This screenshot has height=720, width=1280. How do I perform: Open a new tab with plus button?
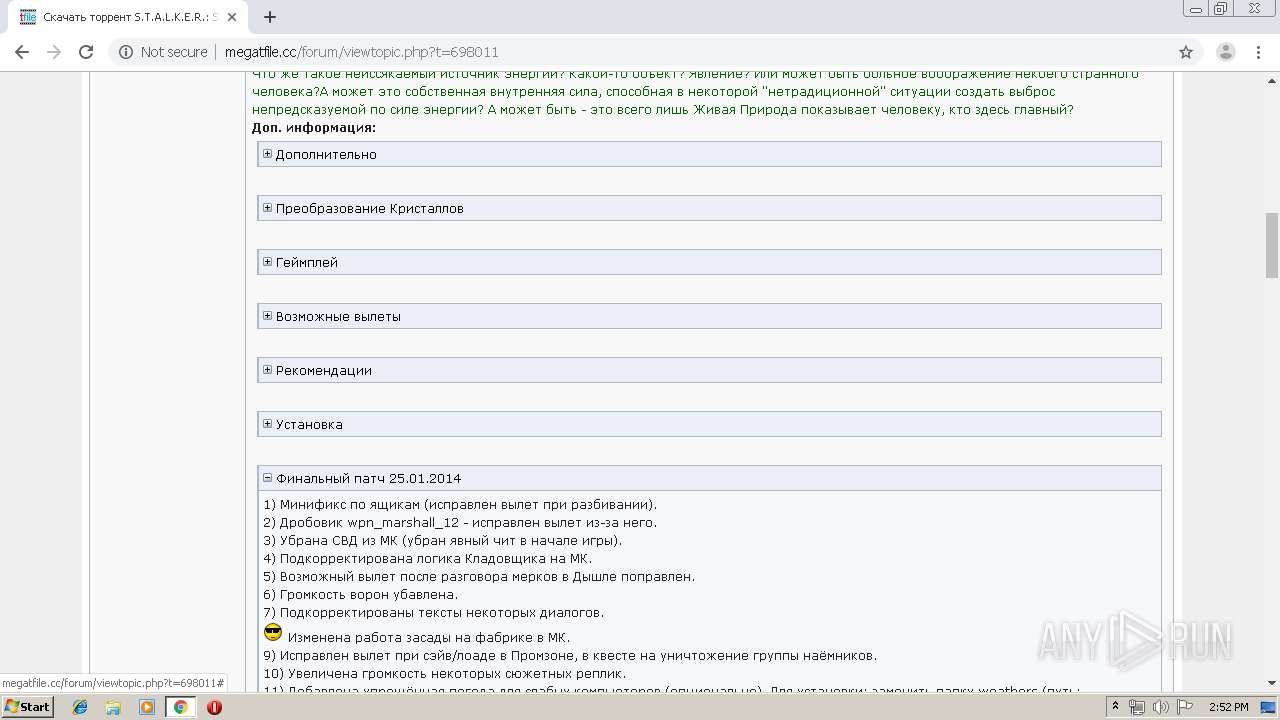(x=270, y=17)
